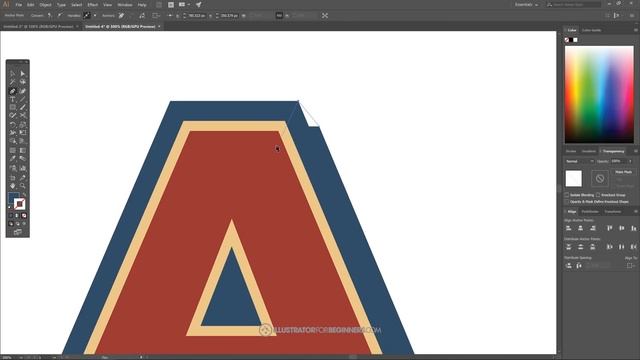Open the Help menu
Viewport: 640px width, 360px height.
(x=142, y=5)
